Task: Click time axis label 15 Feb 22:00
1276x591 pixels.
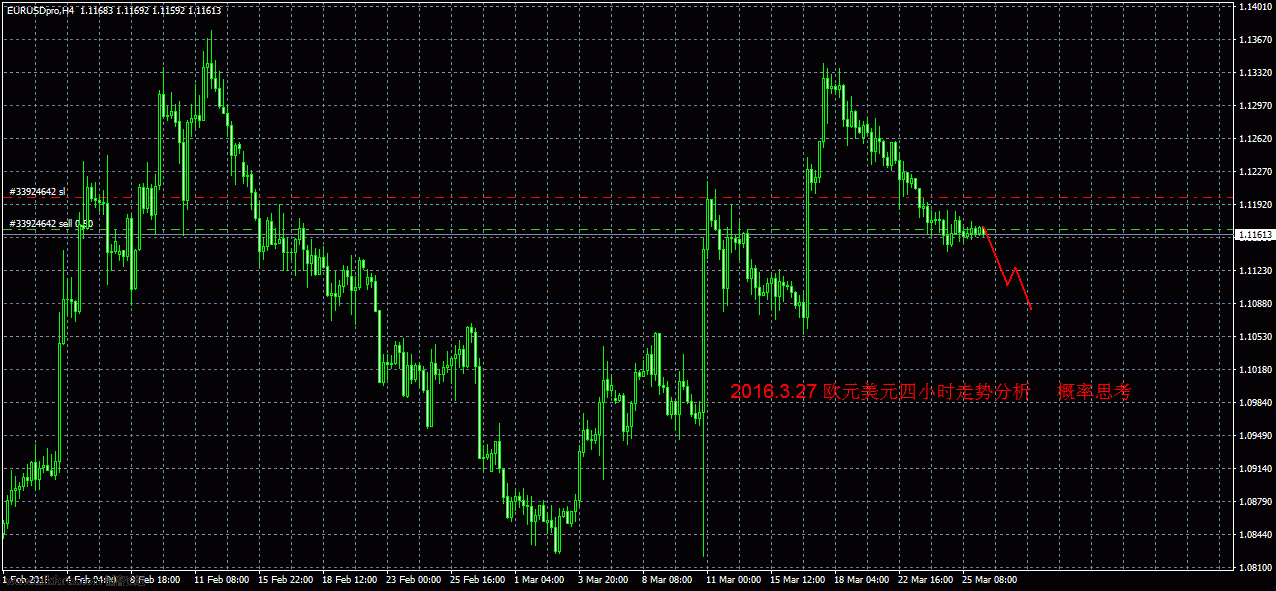Action: click(286, 579)
